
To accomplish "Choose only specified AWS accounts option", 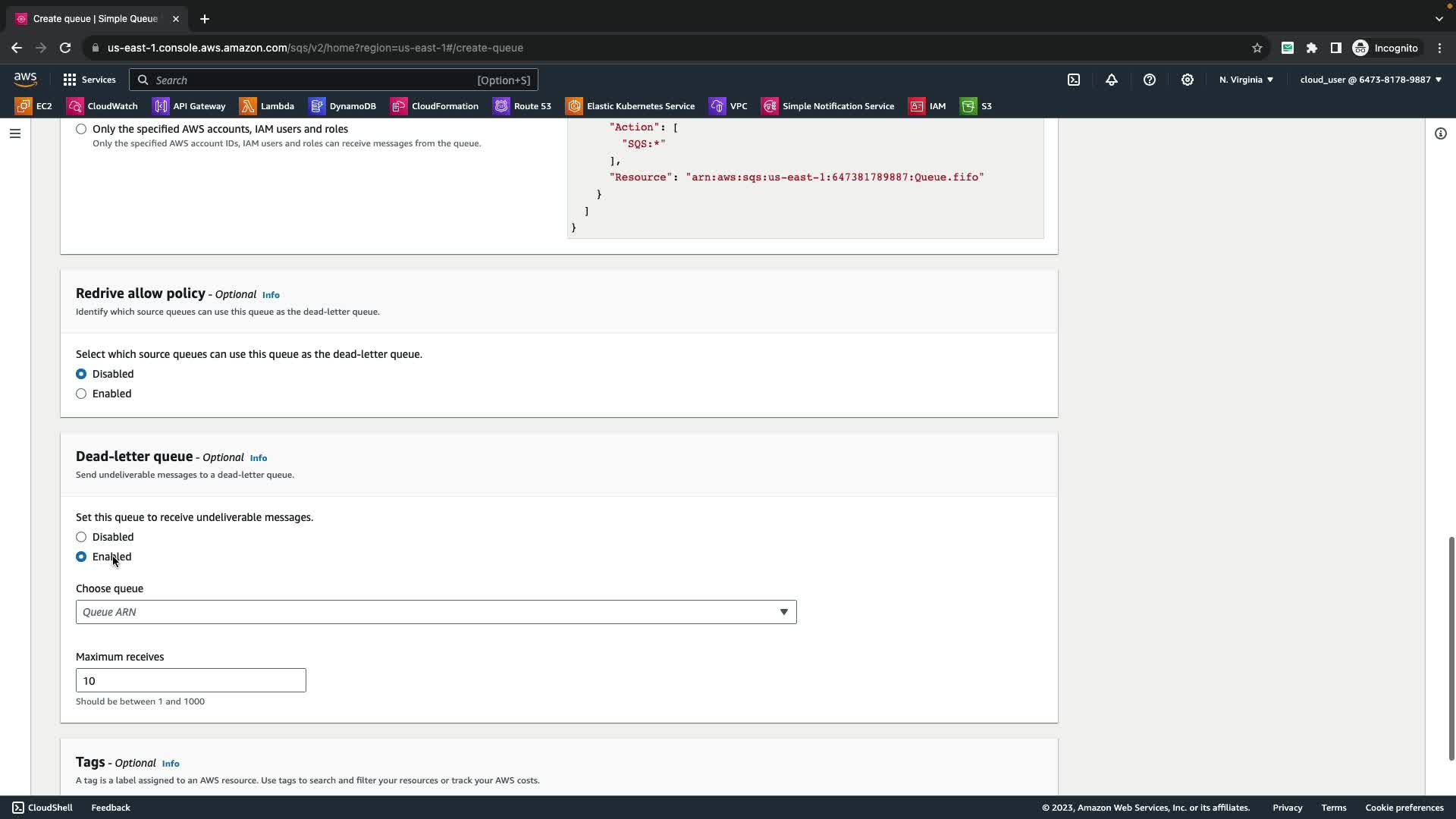I will (x=81, y=129).
